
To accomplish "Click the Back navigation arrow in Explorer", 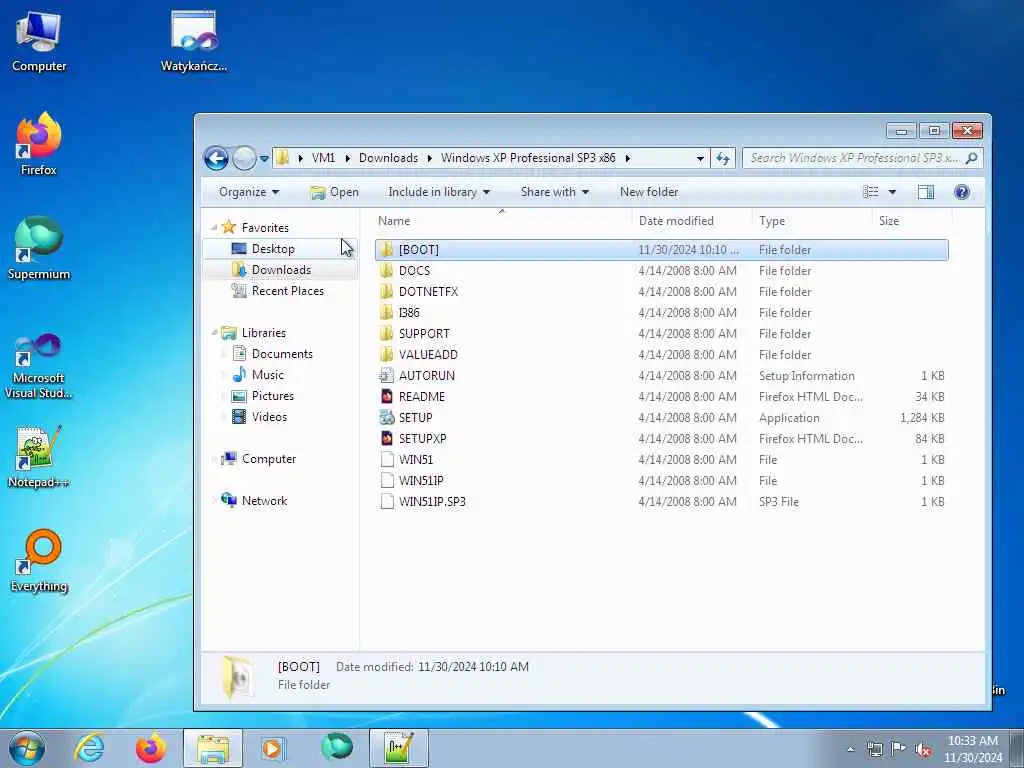I will coord(216,158).
